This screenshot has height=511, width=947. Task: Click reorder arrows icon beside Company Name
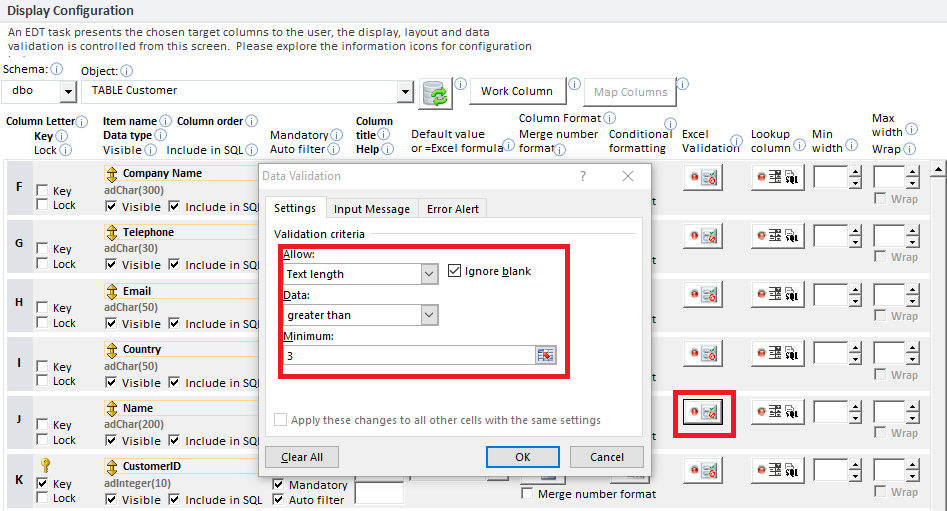click(112, 174)
